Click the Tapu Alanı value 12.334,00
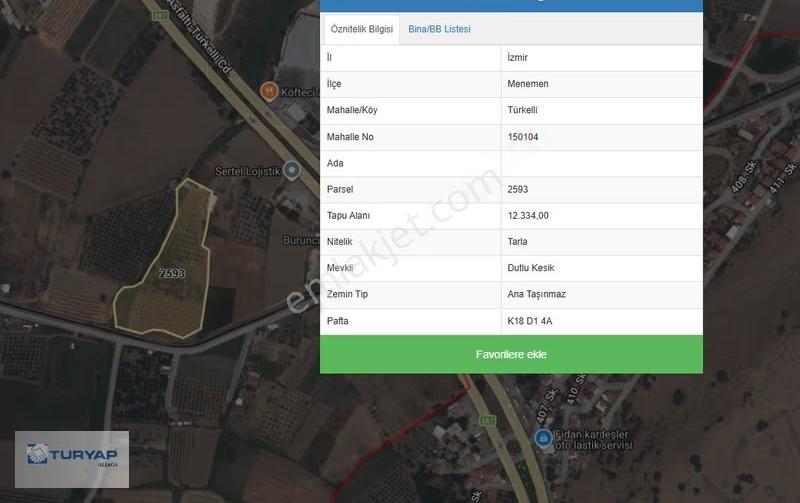Screen dimensions: 800x503 pos(528,215)
